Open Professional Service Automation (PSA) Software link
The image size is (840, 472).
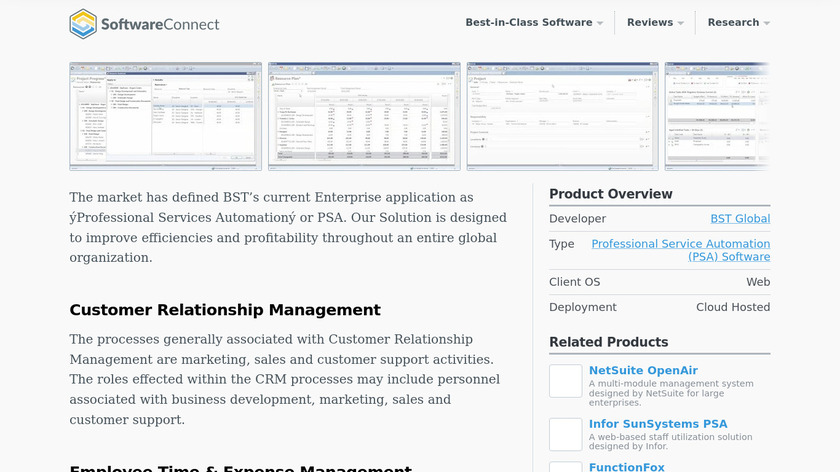coord(680,250)
